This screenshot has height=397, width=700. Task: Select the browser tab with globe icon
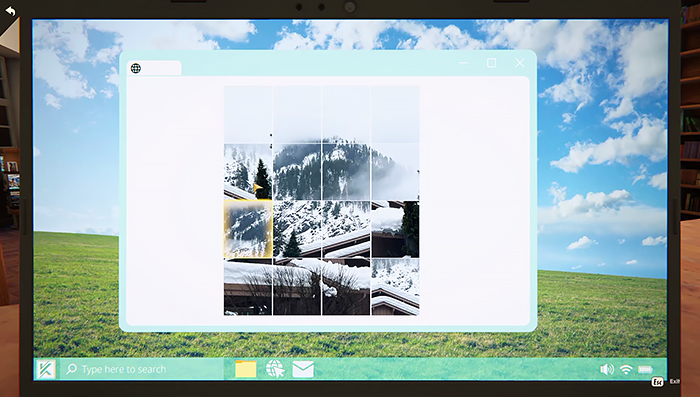pyautogui.click(x=154, y=68)
